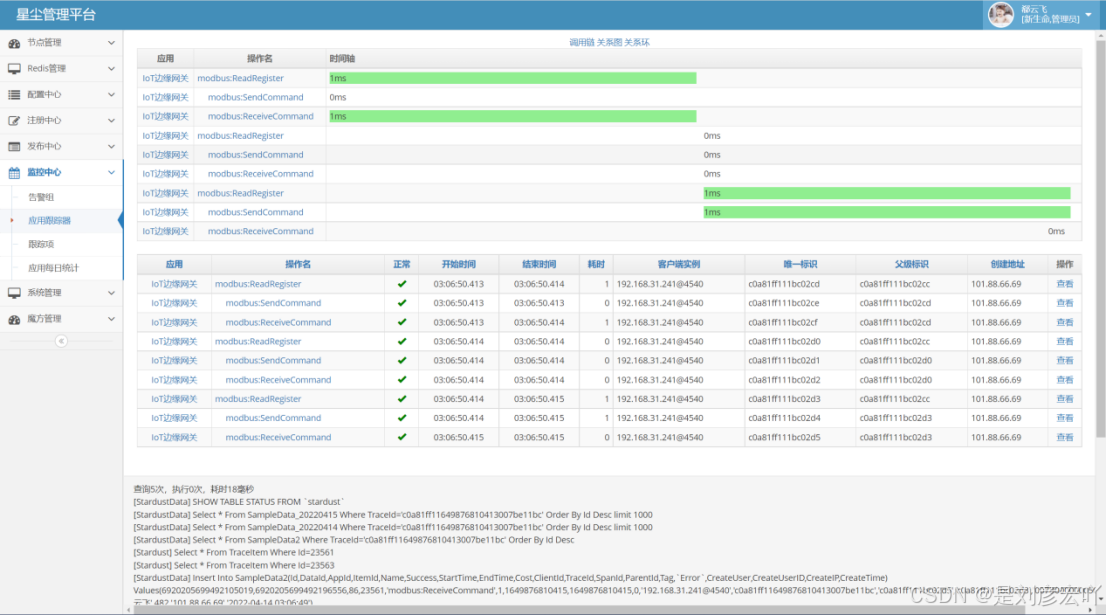Sort by the 客户端实例 column header
This screenshot has width=1106, height=615.
click(x=679, y=264)
